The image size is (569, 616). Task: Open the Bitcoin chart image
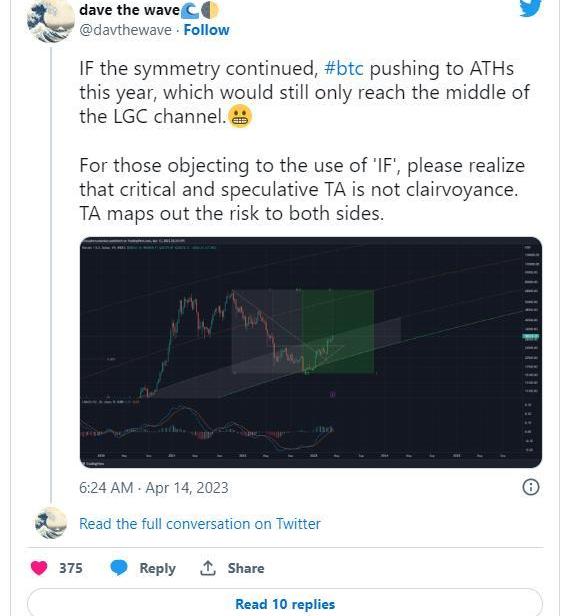pyautogui.click(x=310, y=352)
